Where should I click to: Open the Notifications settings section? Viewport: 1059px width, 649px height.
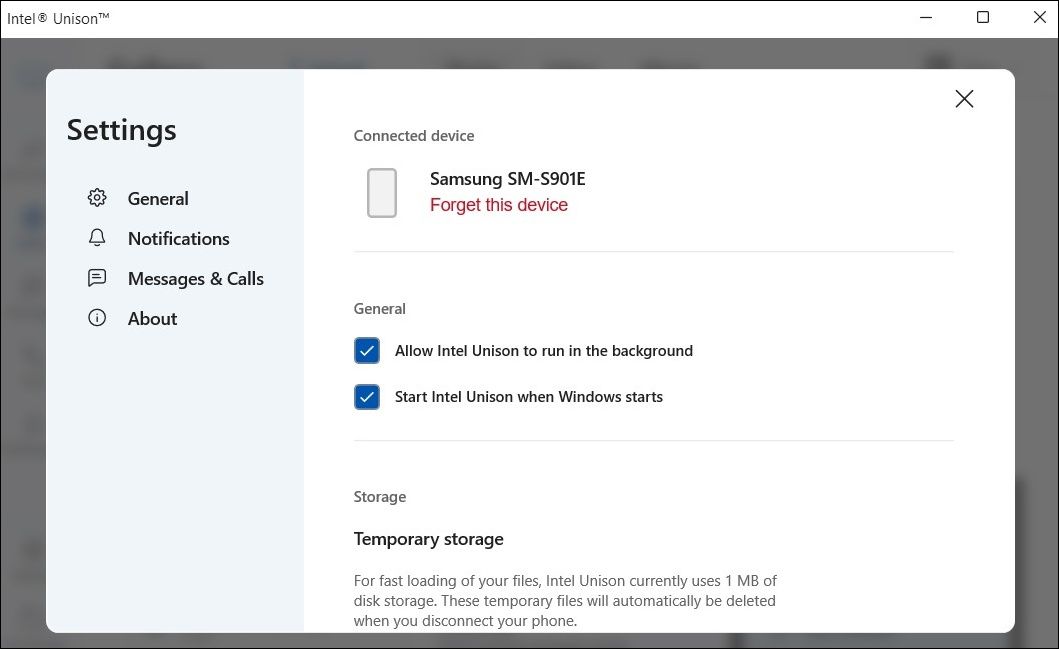click(179, 238)
